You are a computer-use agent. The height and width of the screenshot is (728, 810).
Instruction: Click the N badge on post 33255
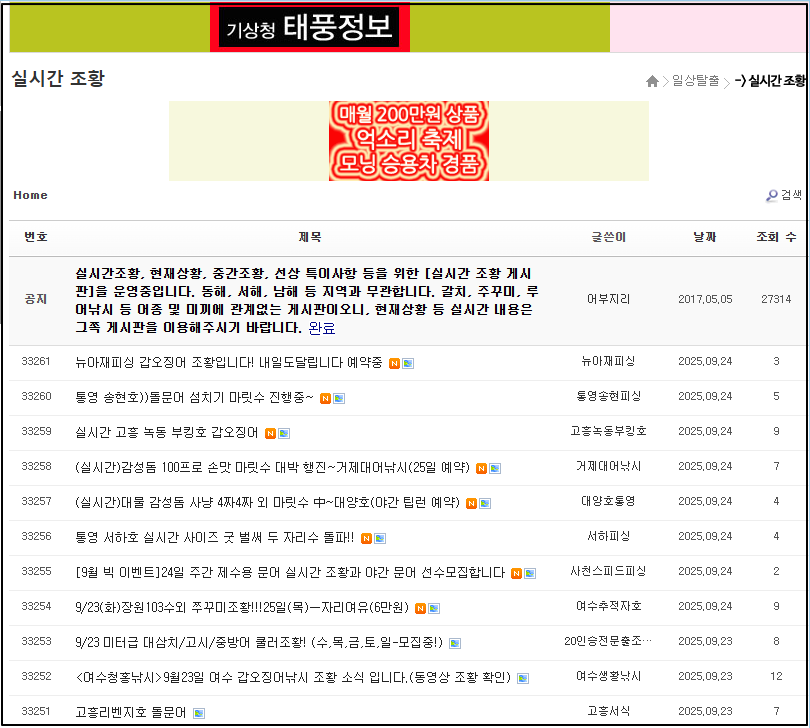coord(515,574)
